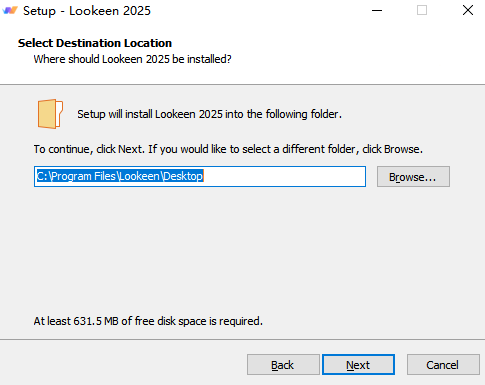
Task: Proceed with the Next button
Action: [358, 365]
